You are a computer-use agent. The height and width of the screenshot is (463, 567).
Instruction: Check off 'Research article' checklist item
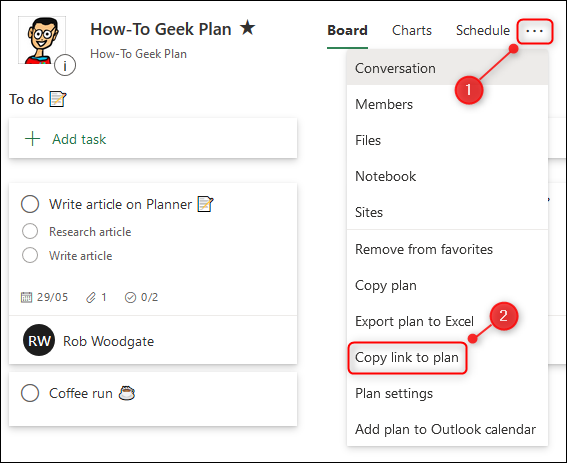[x=30, y=231]
